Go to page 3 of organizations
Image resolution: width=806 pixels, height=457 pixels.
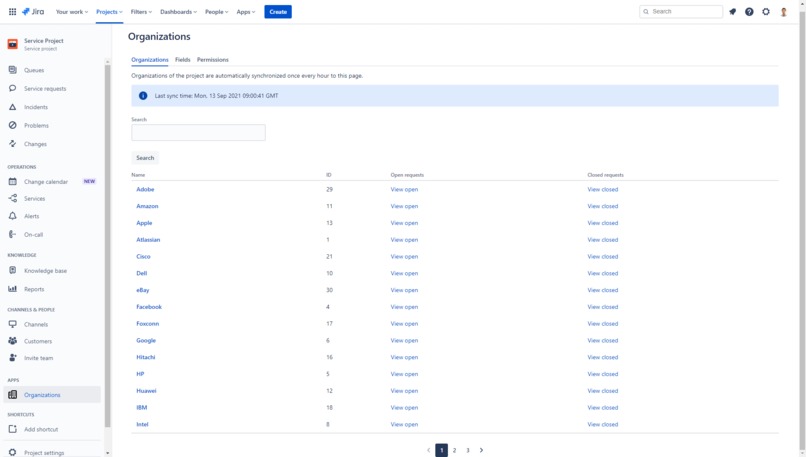[468, 450]
